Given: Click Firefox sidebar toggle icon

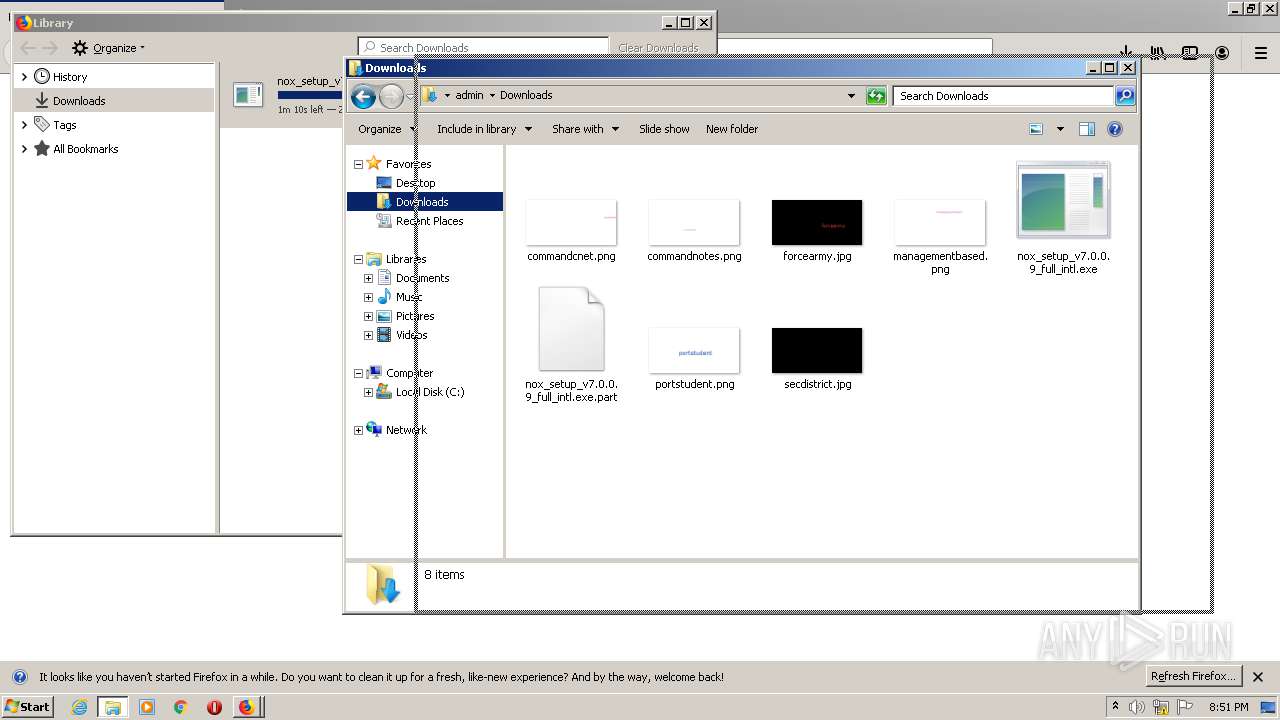Looking at the screenshot, I should coord(1190,53).
